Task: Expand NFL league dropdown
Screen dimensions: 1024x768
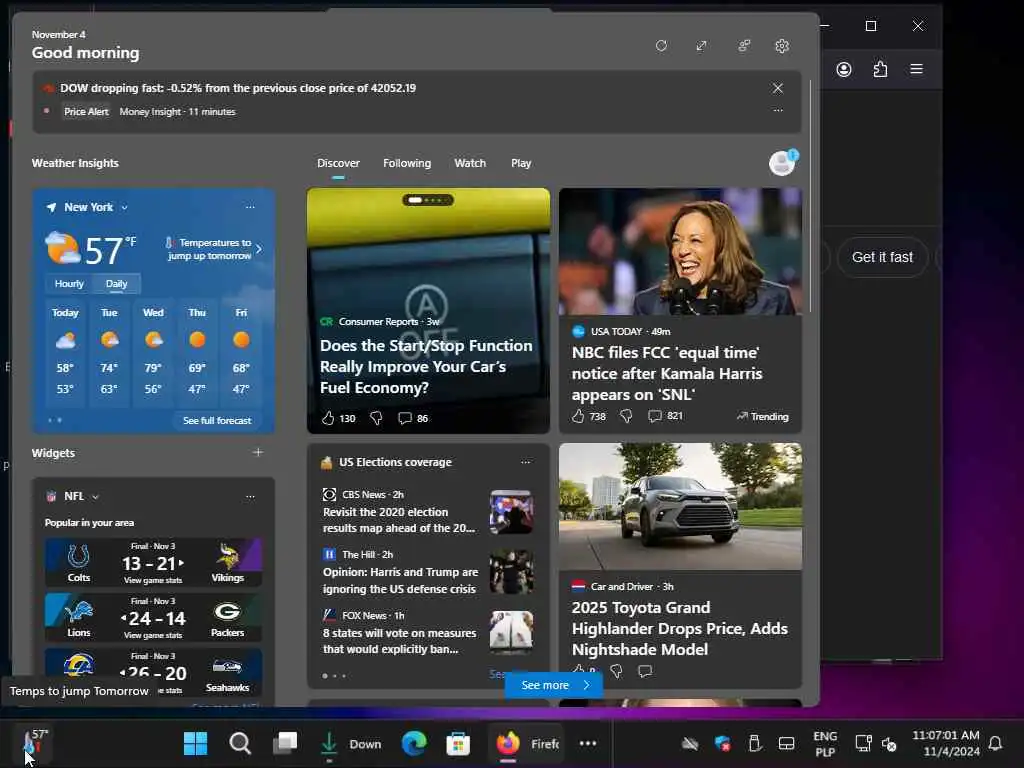Action: coord(95,497)
